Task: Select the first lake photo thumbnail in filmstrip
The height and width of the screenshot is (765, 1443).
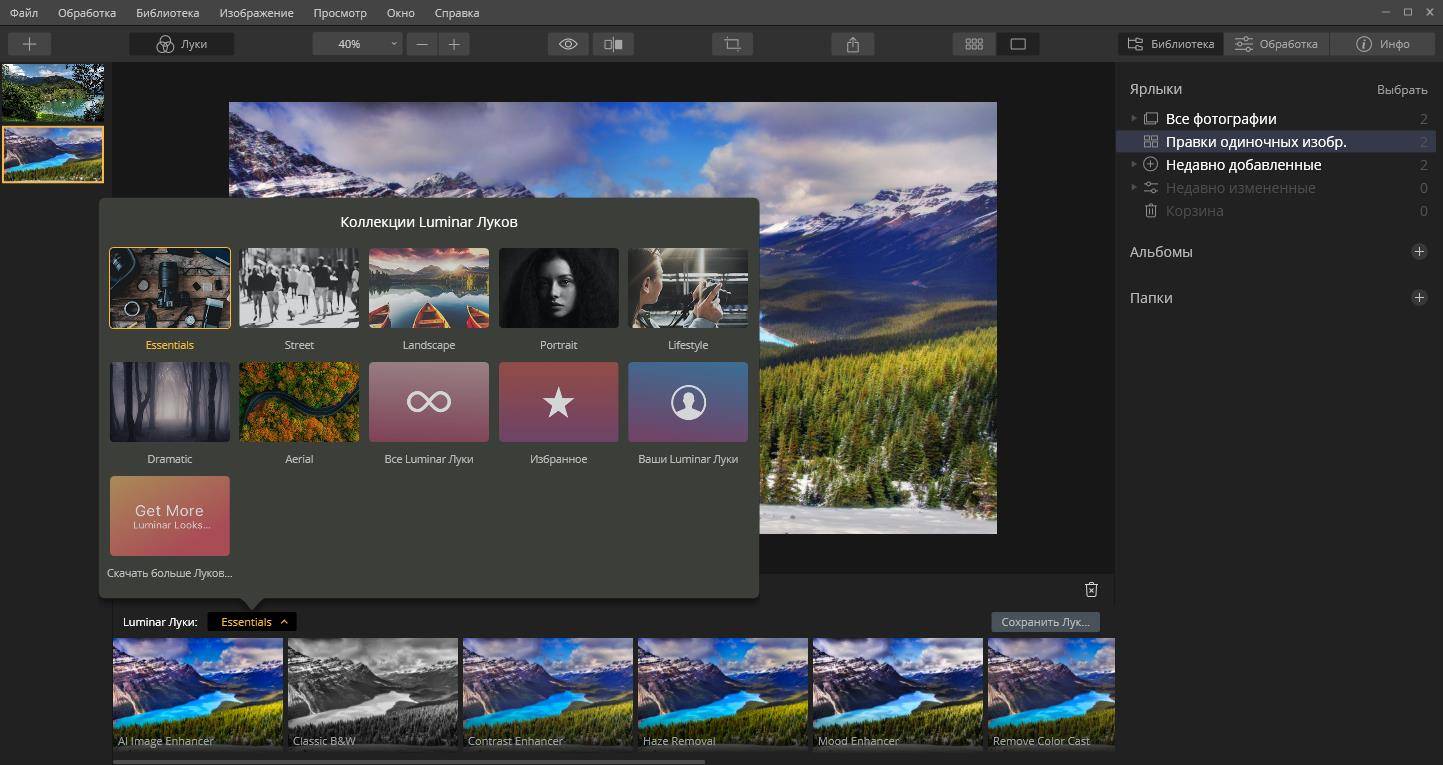Action: point(52,93)
